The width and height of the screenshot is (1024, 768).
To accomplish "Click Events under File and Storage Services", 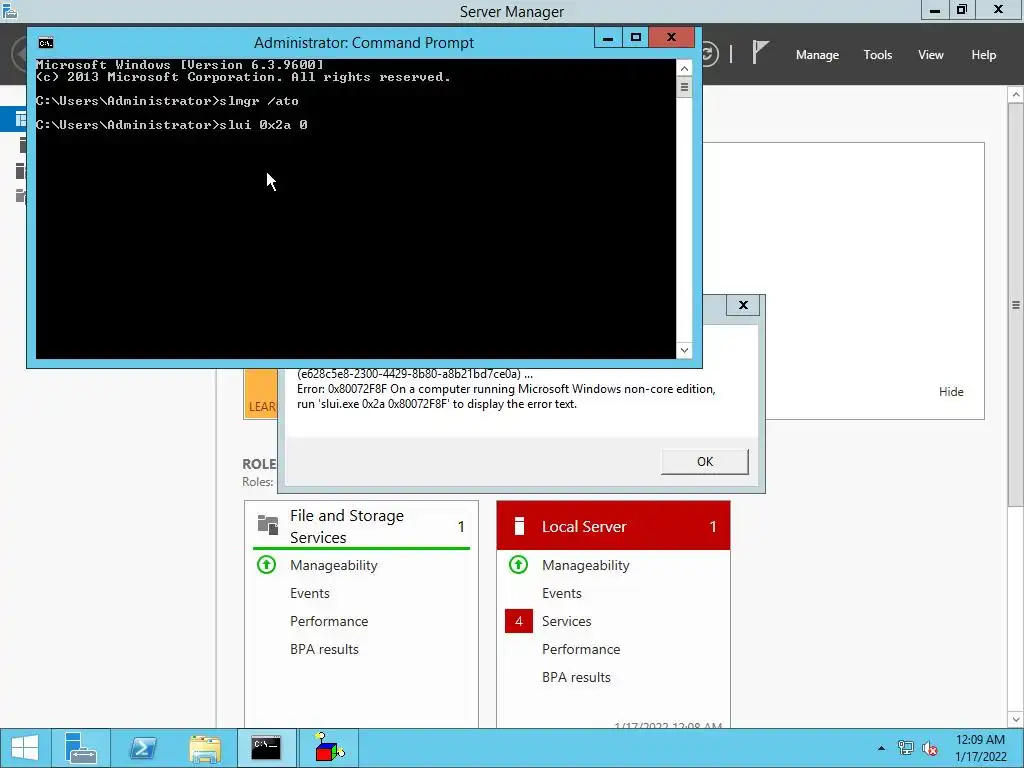I will pos(310,593).
